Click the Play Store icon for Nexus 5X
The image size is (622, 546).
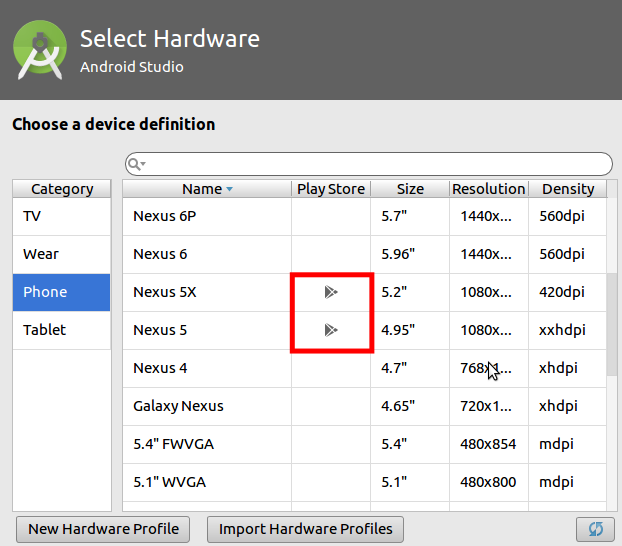click(331, 292)
